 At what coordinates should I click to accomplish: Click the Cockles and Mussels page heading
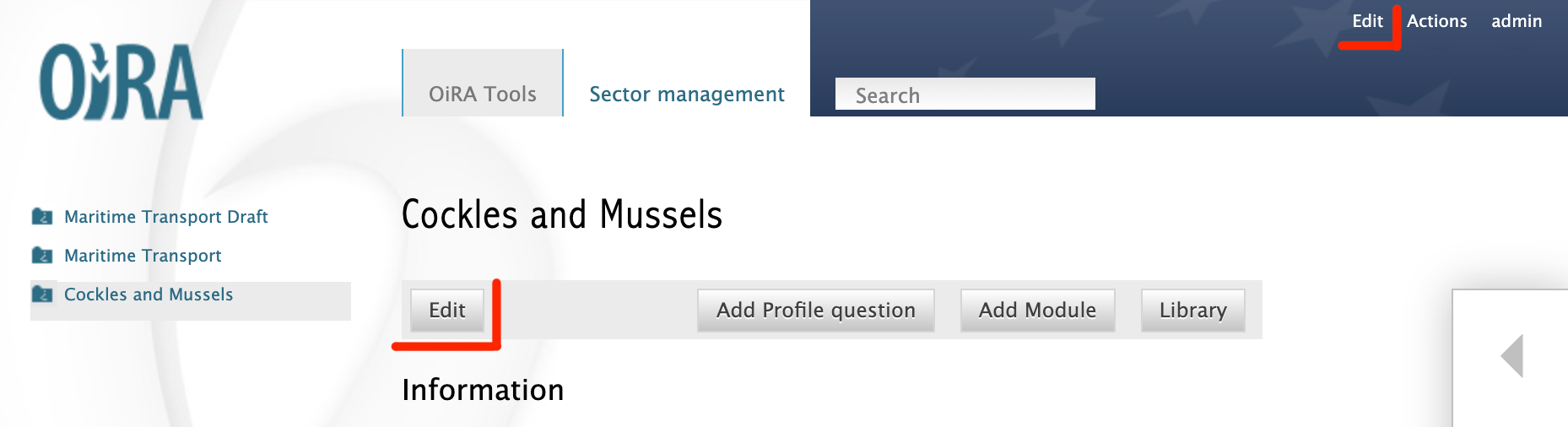click(x=562, y=214)
